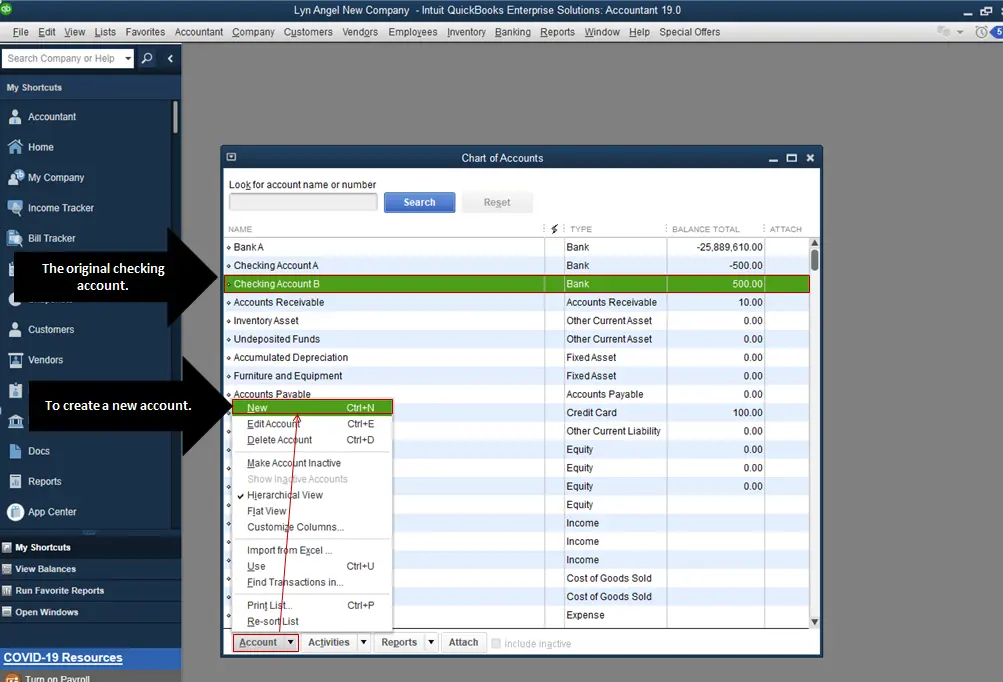
Task: Open the Accountant shortcut icon in sidebar
Action: tap(15, 116)
